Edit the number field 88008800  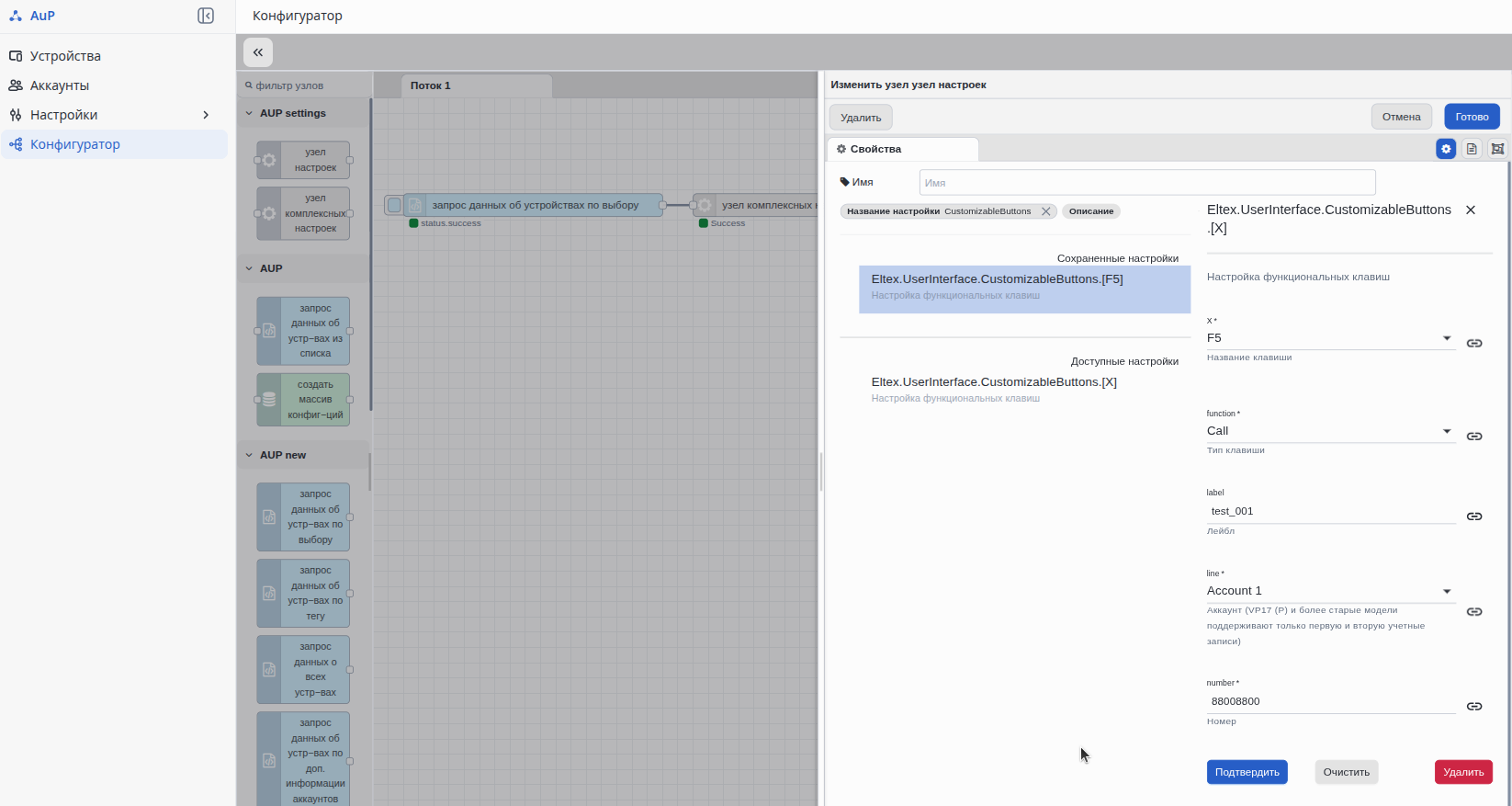click(1331, 701)
